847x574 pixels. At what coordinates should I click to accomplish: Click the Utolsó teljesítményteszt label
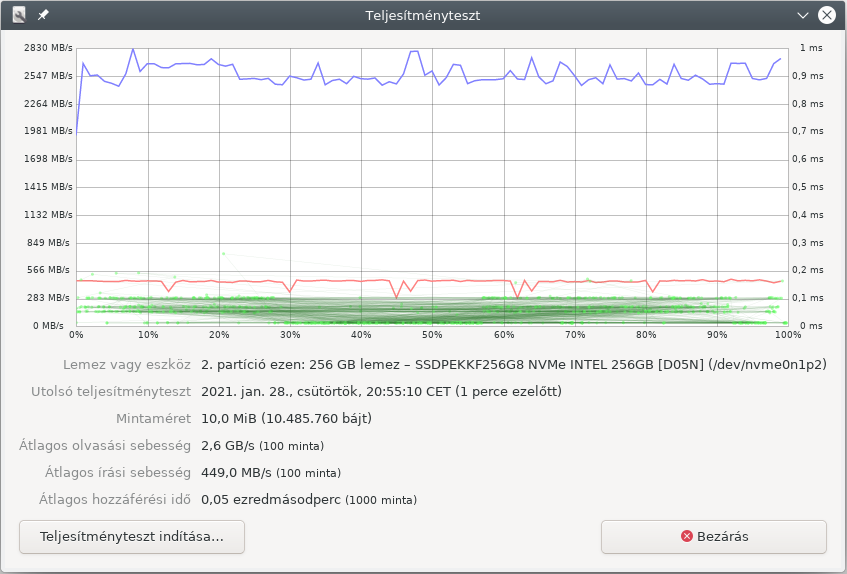coord(111,391)
